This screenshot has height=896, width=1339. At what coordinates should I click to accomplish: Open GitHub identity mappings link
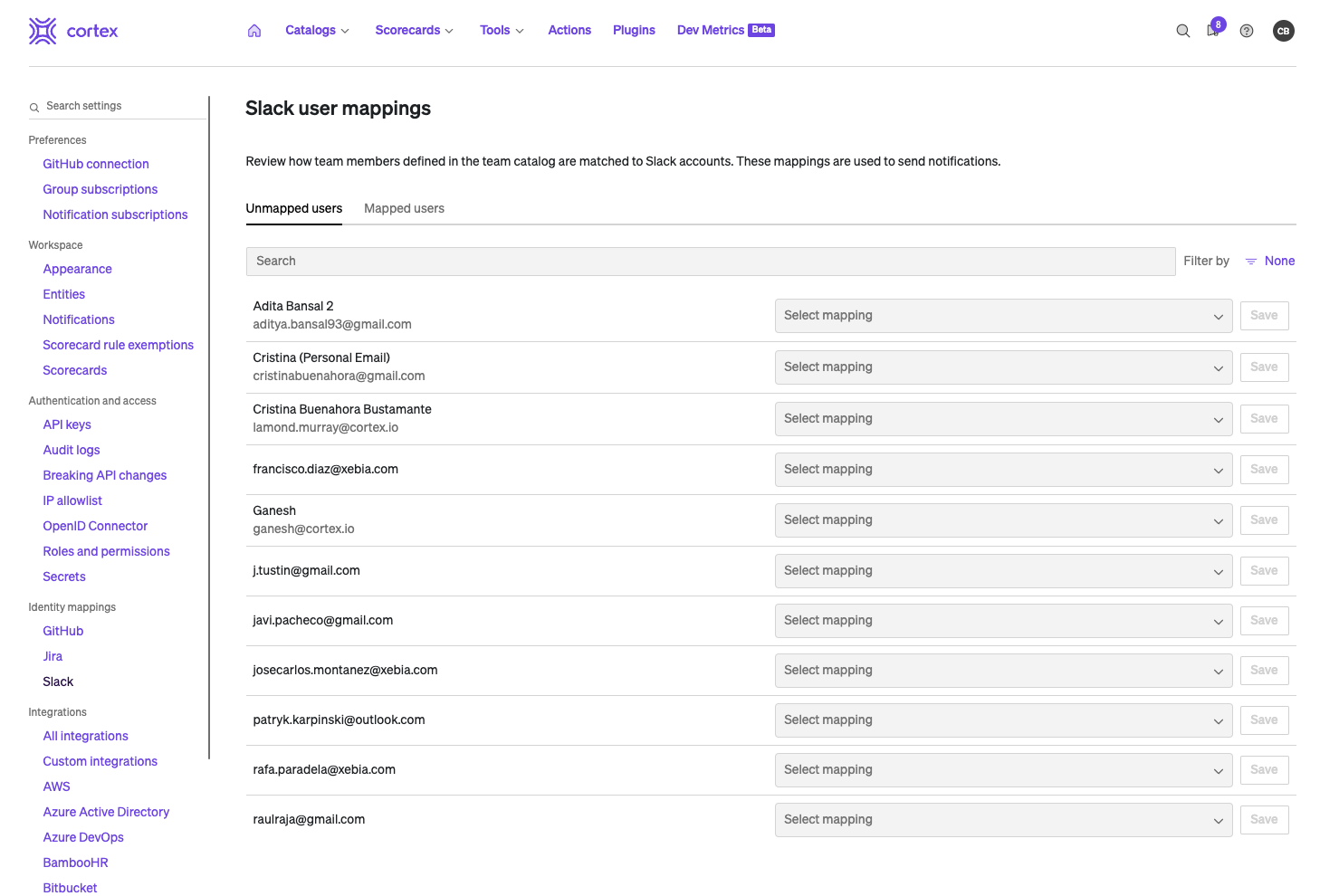(x=63, y=631)
